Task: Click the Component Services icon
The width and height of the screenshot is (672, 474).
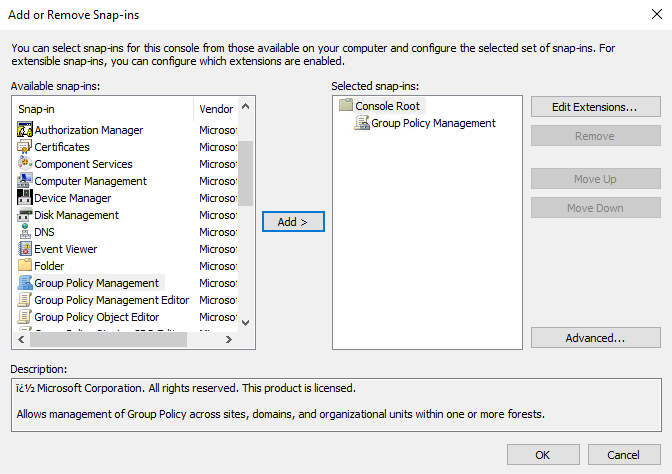Action: [25, 164]
